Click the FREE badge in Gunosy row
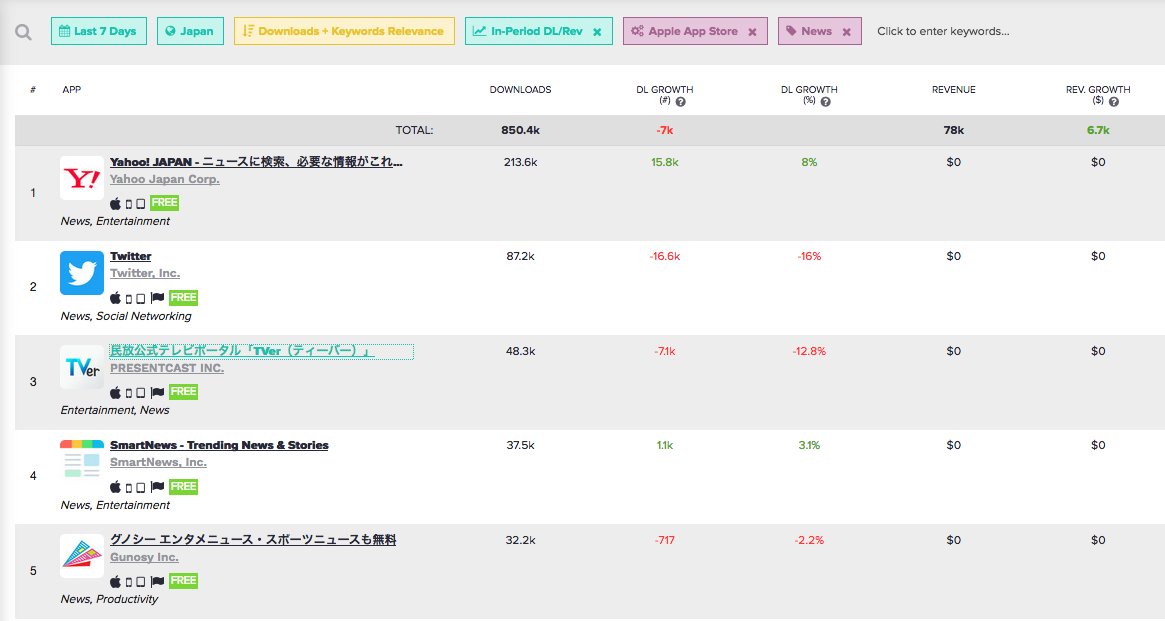The image size is (1165, 621). click(184, 581)
